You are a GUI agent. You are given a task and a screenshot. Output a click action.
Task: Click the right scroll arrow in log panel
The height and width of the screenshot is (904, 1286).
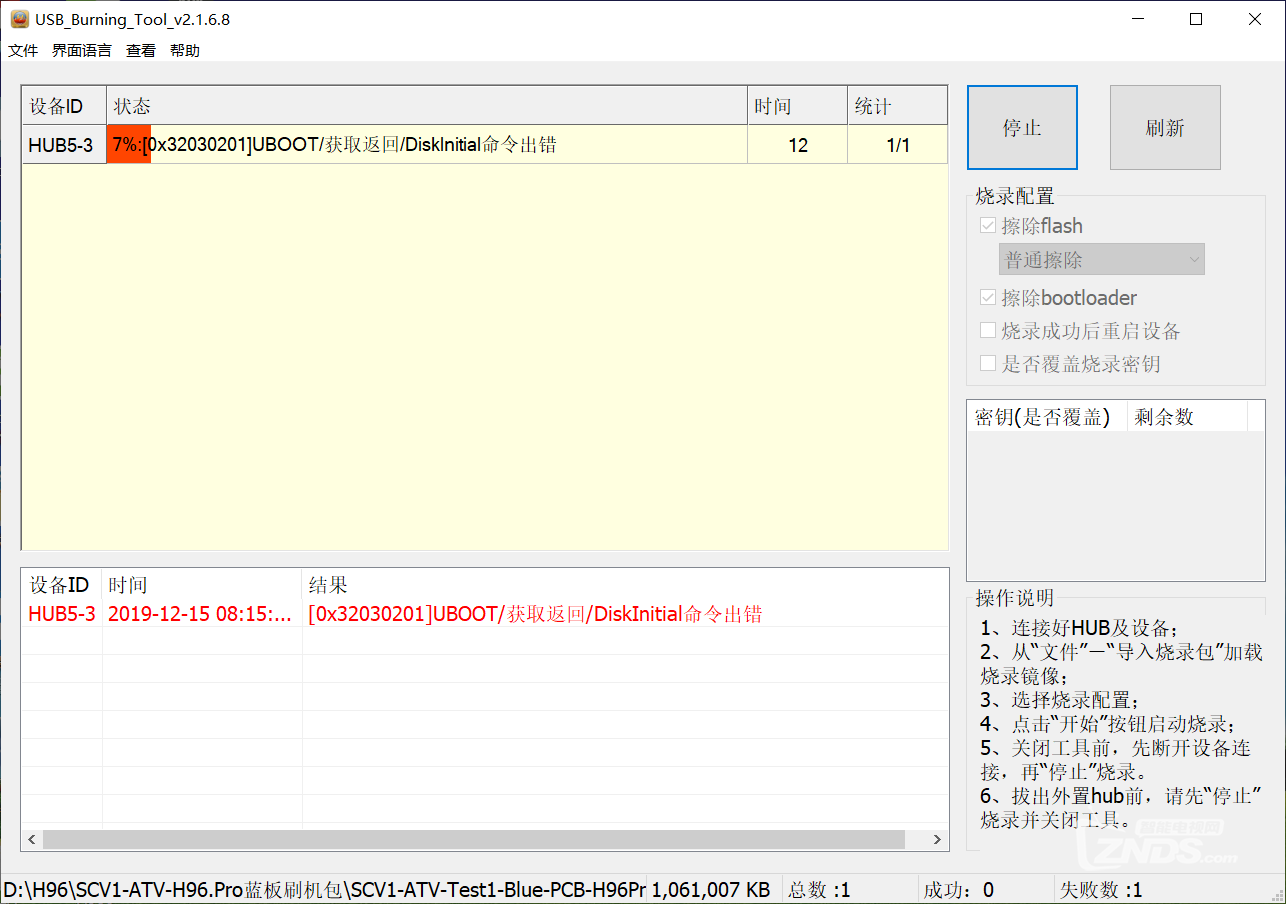pos(937,840)
